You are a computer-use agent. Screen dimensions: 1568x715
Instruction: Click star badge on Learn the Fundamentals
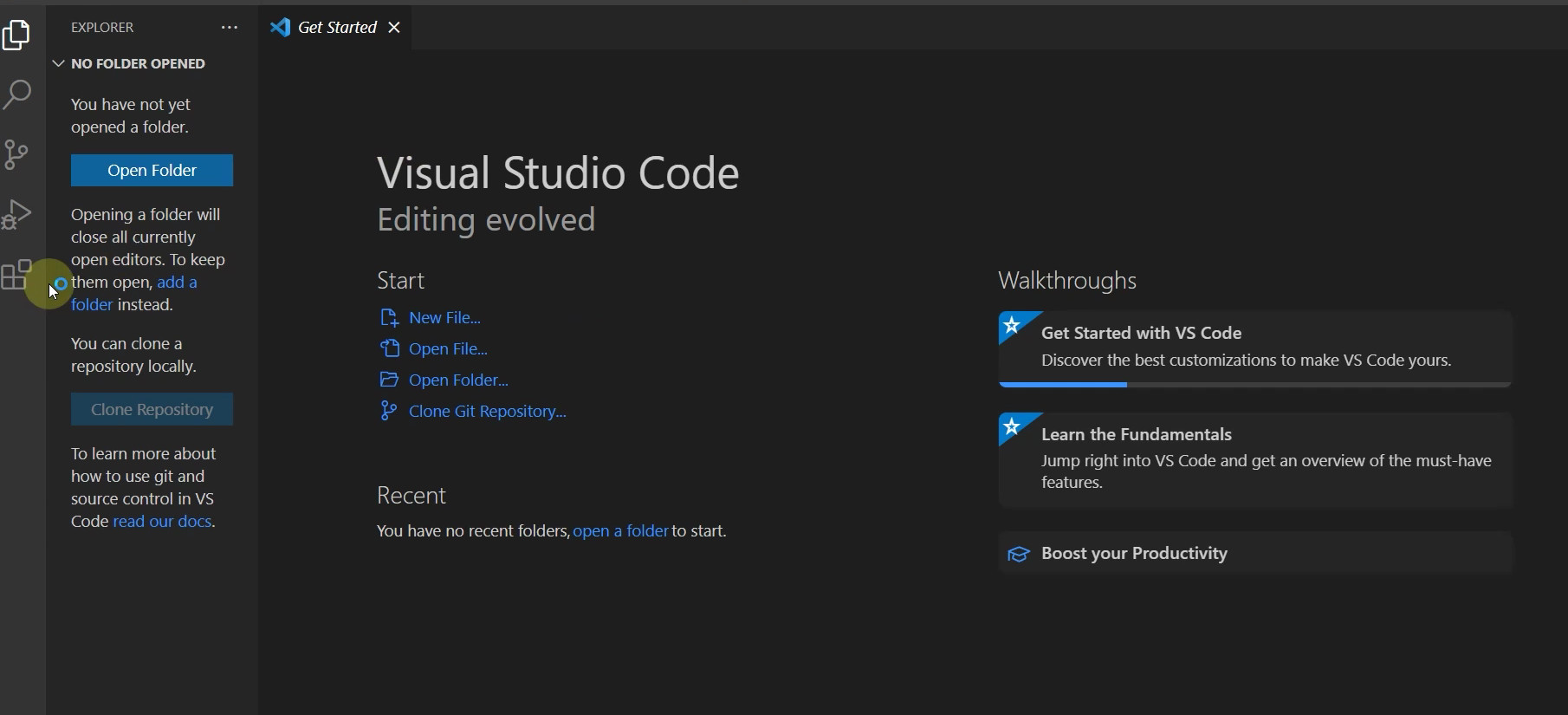click(1011, 427)
